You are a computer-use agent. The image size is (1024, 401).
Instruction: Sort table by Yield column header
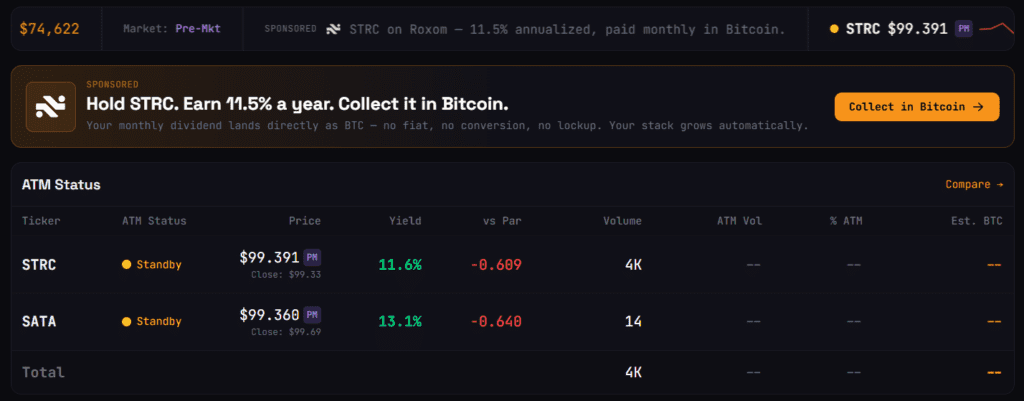(x=405, y=221)
